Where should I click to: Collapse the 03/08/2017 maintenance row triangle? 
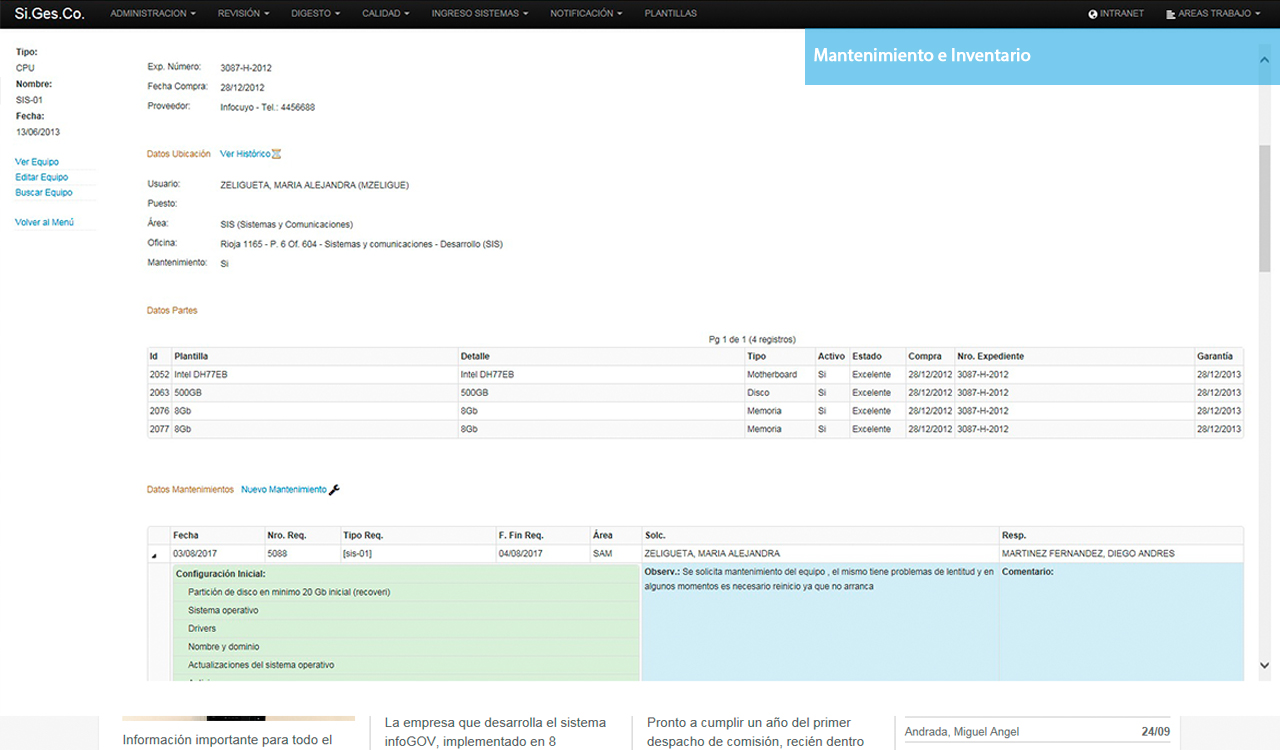coord(154,555)
